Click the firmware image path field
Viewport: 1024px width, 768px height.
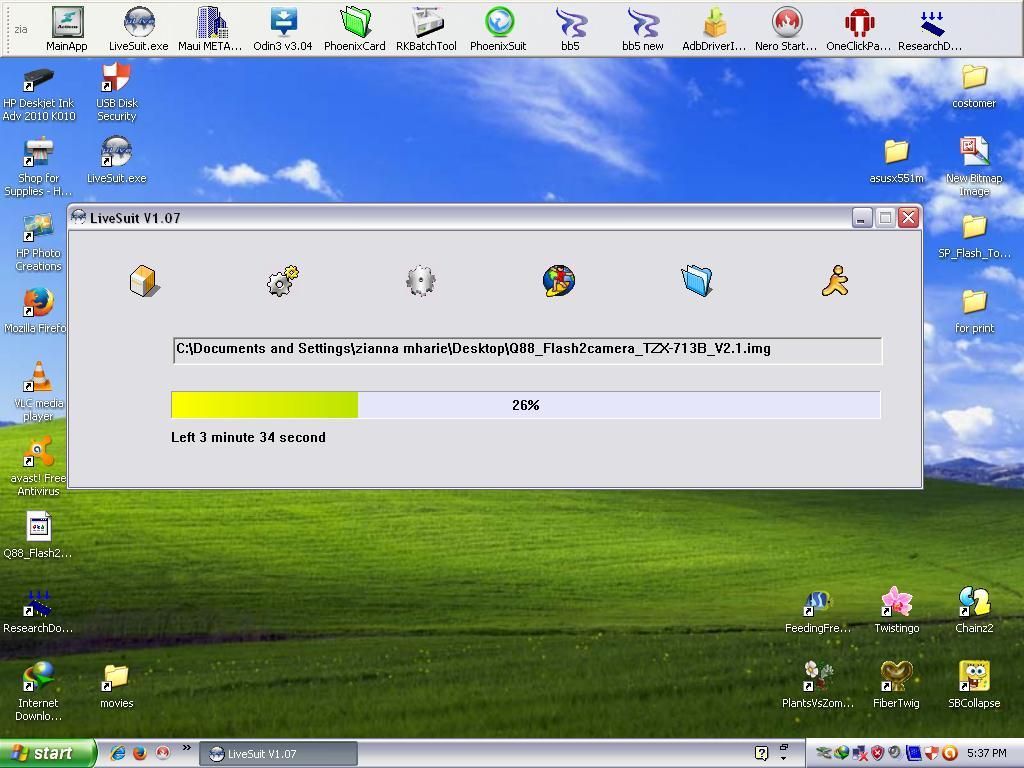(526, 349)
